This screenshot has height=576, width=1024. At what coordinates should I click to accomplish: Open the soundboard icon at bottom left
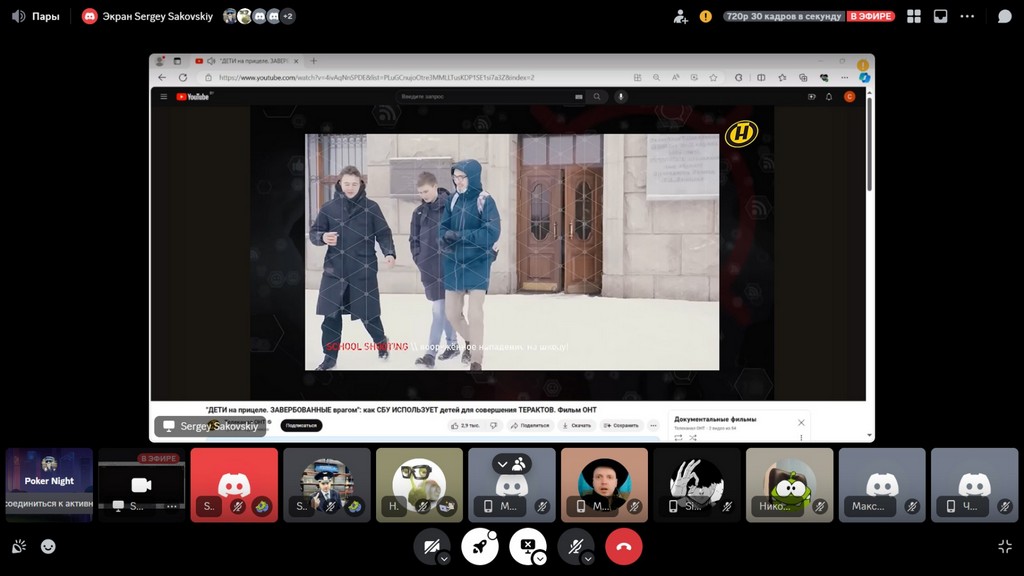click(19, 546)
